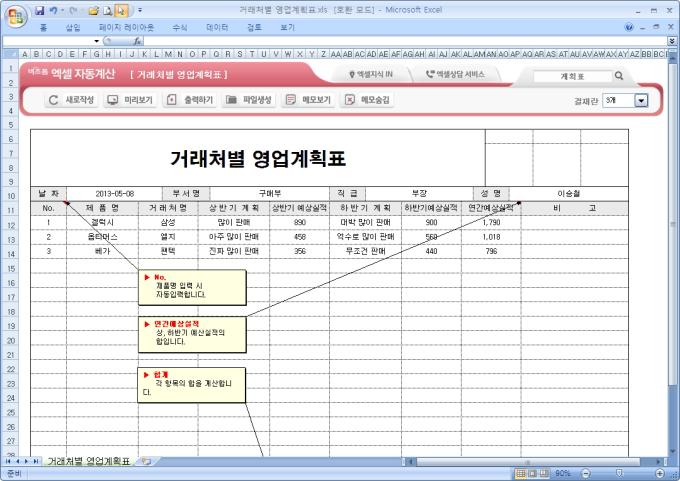Screen dimensions: 680x481
Task: Undo the last action
Action: click(x=53, y=10)
